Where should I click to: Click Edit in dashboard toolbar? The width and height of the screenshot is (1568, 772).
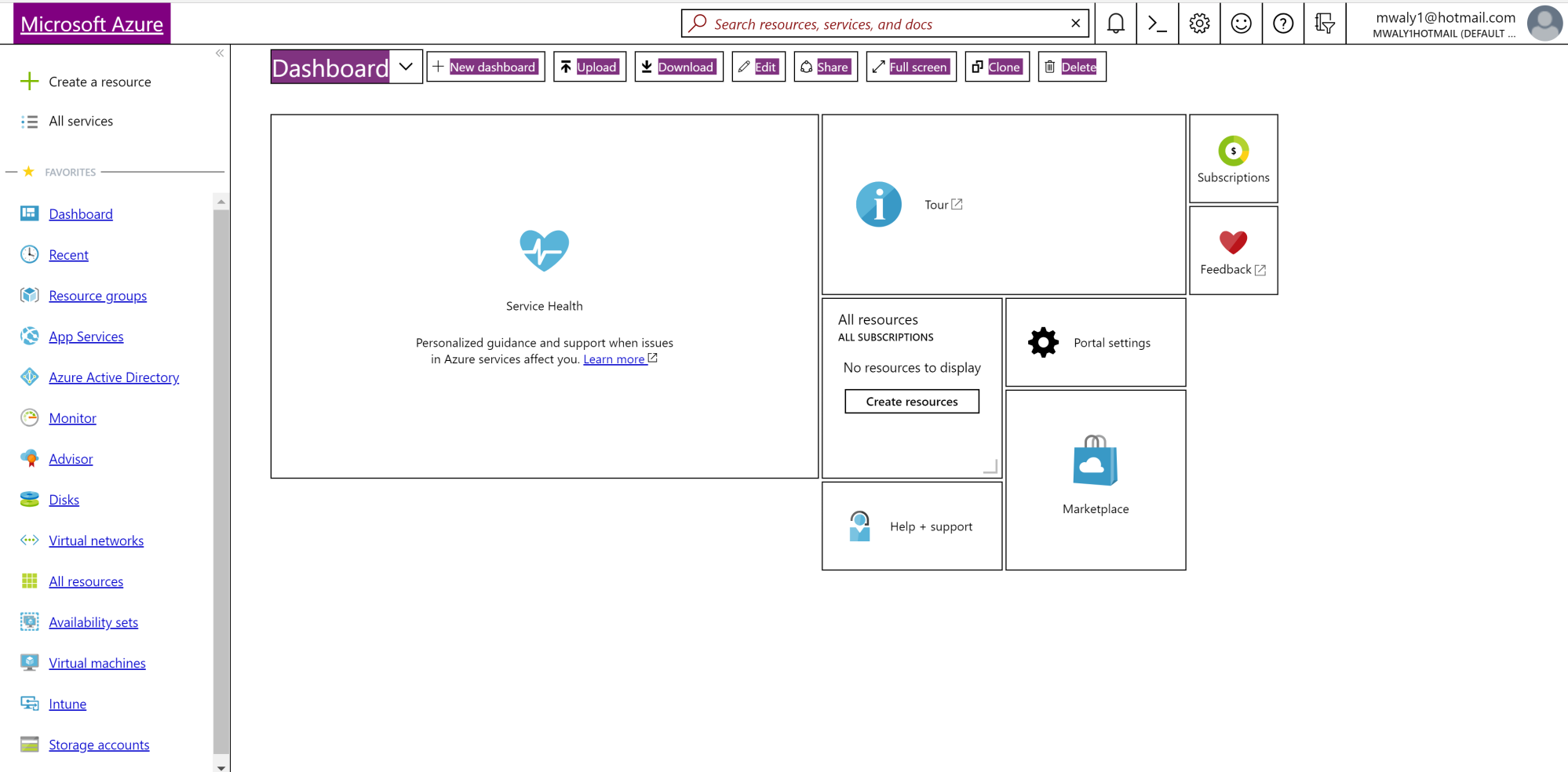click(x=758, y=67)
